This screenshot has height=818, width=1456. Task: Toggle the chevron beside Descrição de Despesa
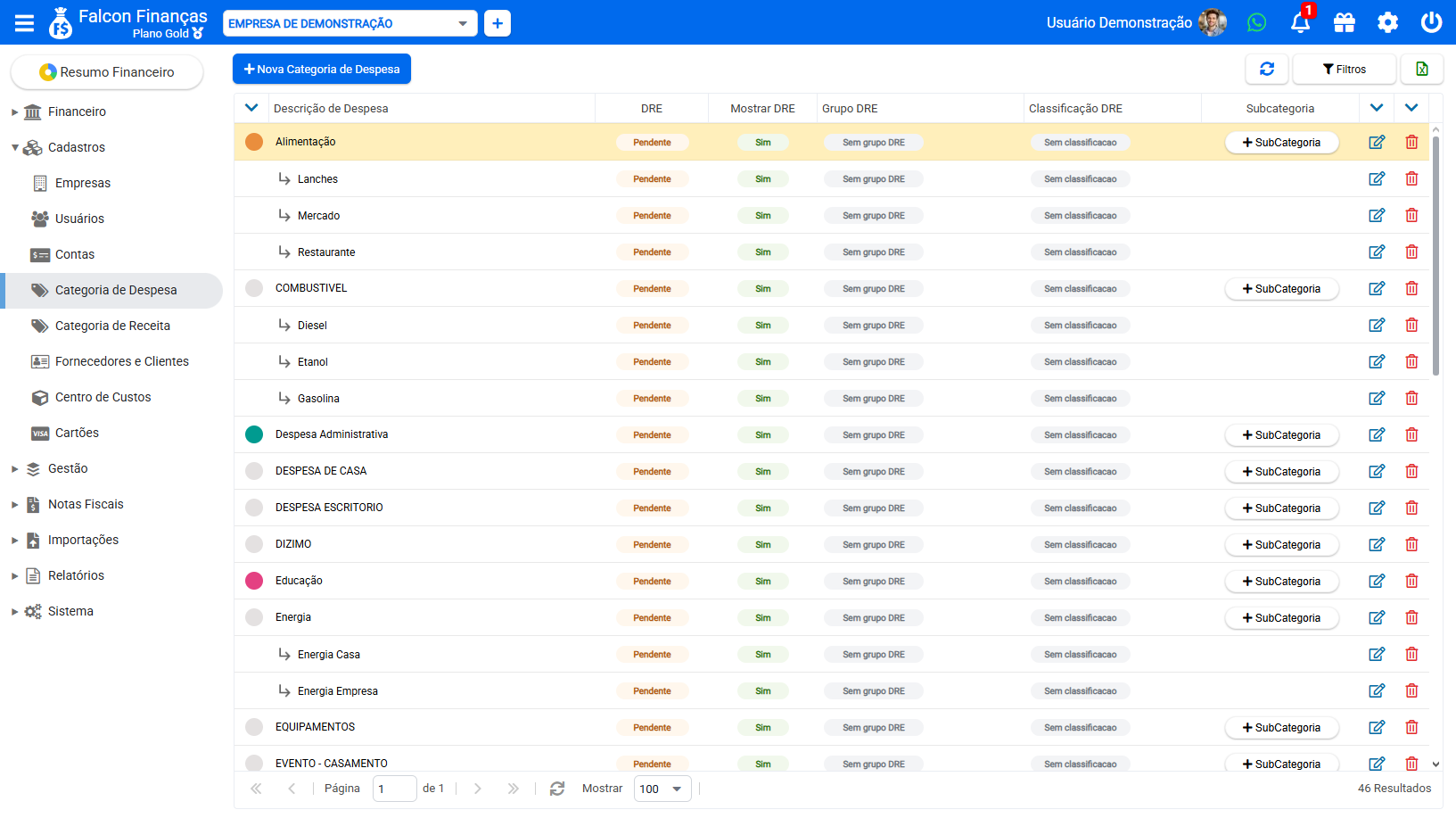point(251,108)
